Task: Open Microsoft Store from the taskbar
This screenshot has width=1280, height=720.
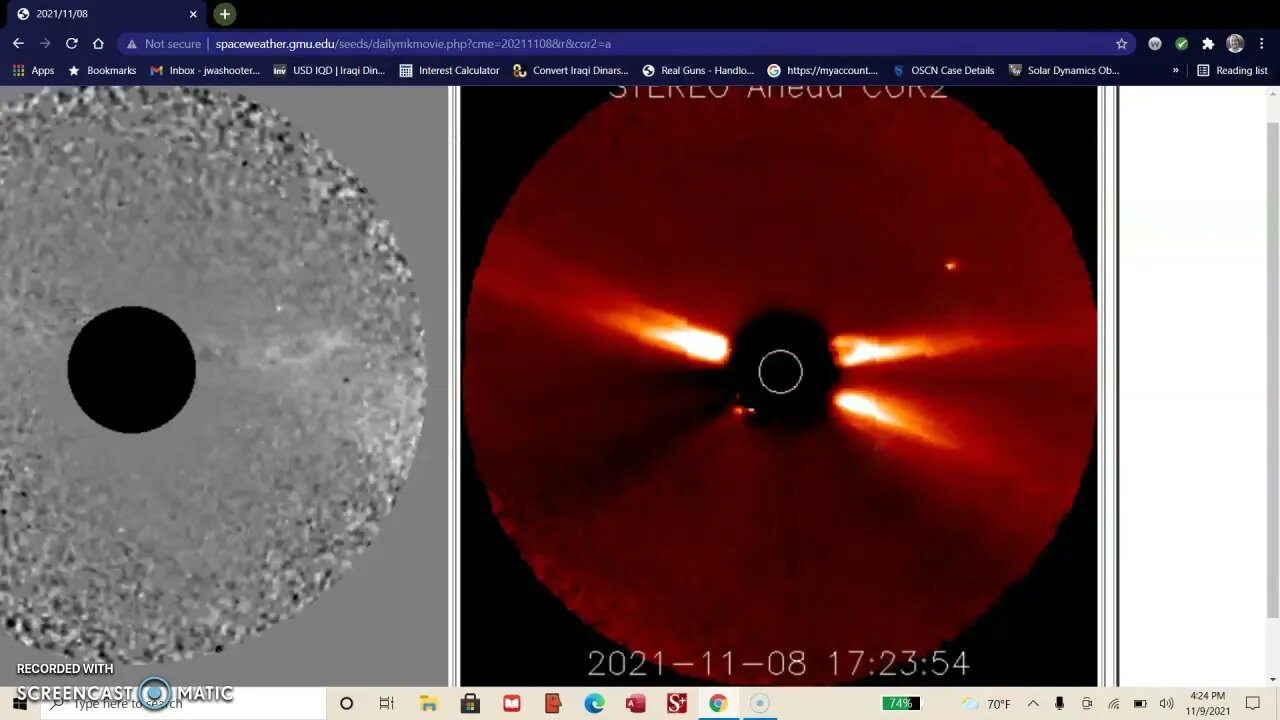Action: click(x=470, y=704)
